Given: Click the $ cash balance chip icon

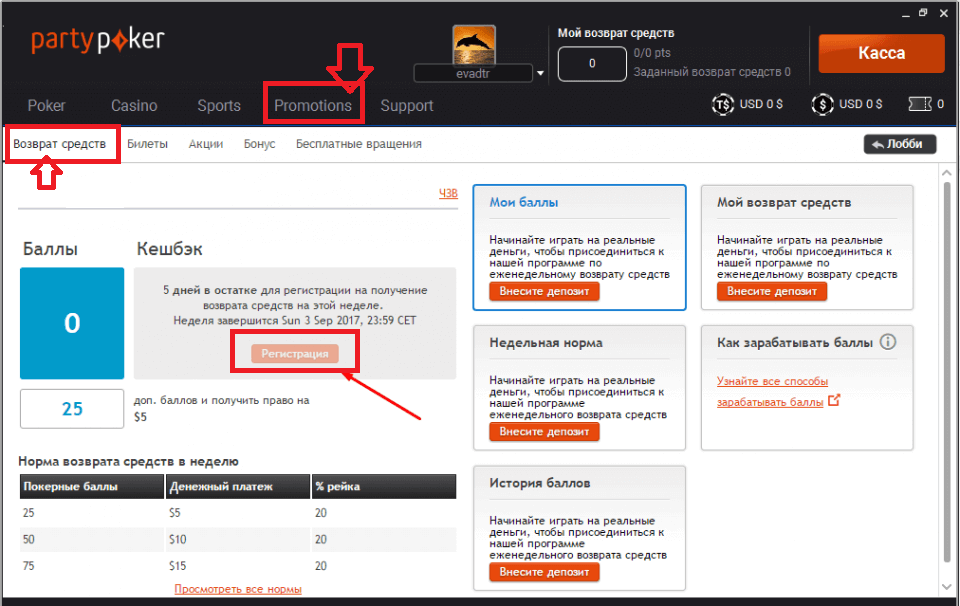Looking at the screenshot, I should pos(822,103).
